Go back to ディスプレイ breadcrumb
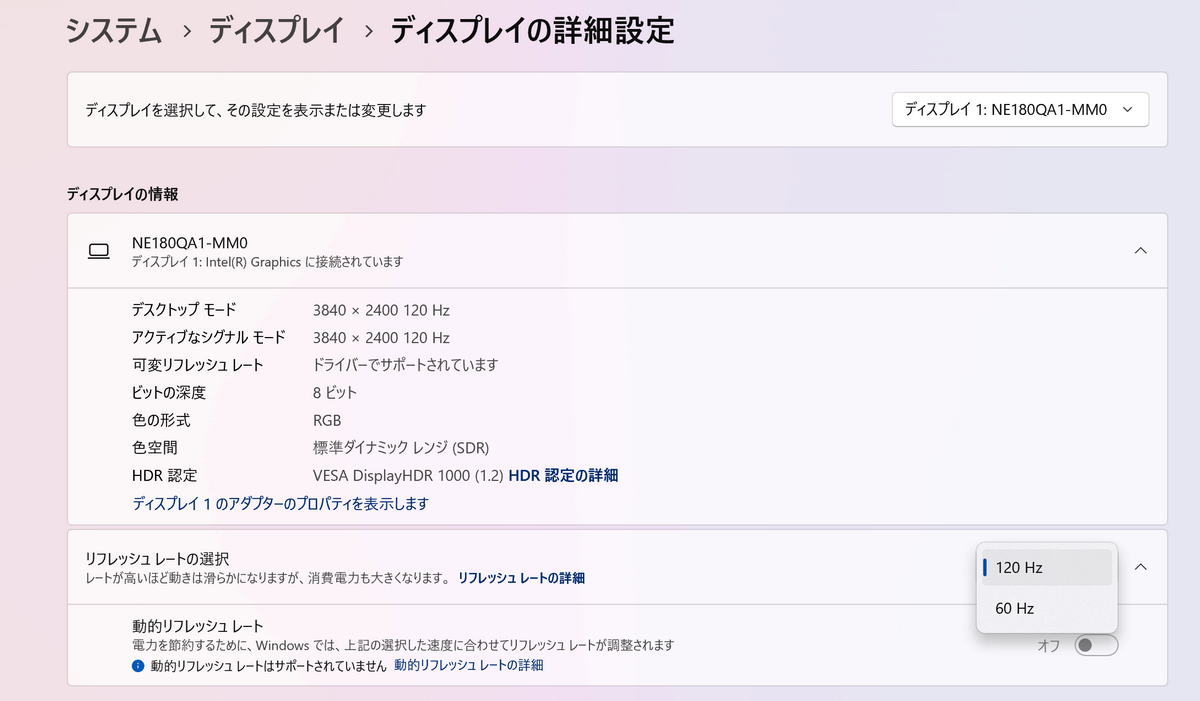Screen dimensions: 1200x701 [x=276, y=31]
